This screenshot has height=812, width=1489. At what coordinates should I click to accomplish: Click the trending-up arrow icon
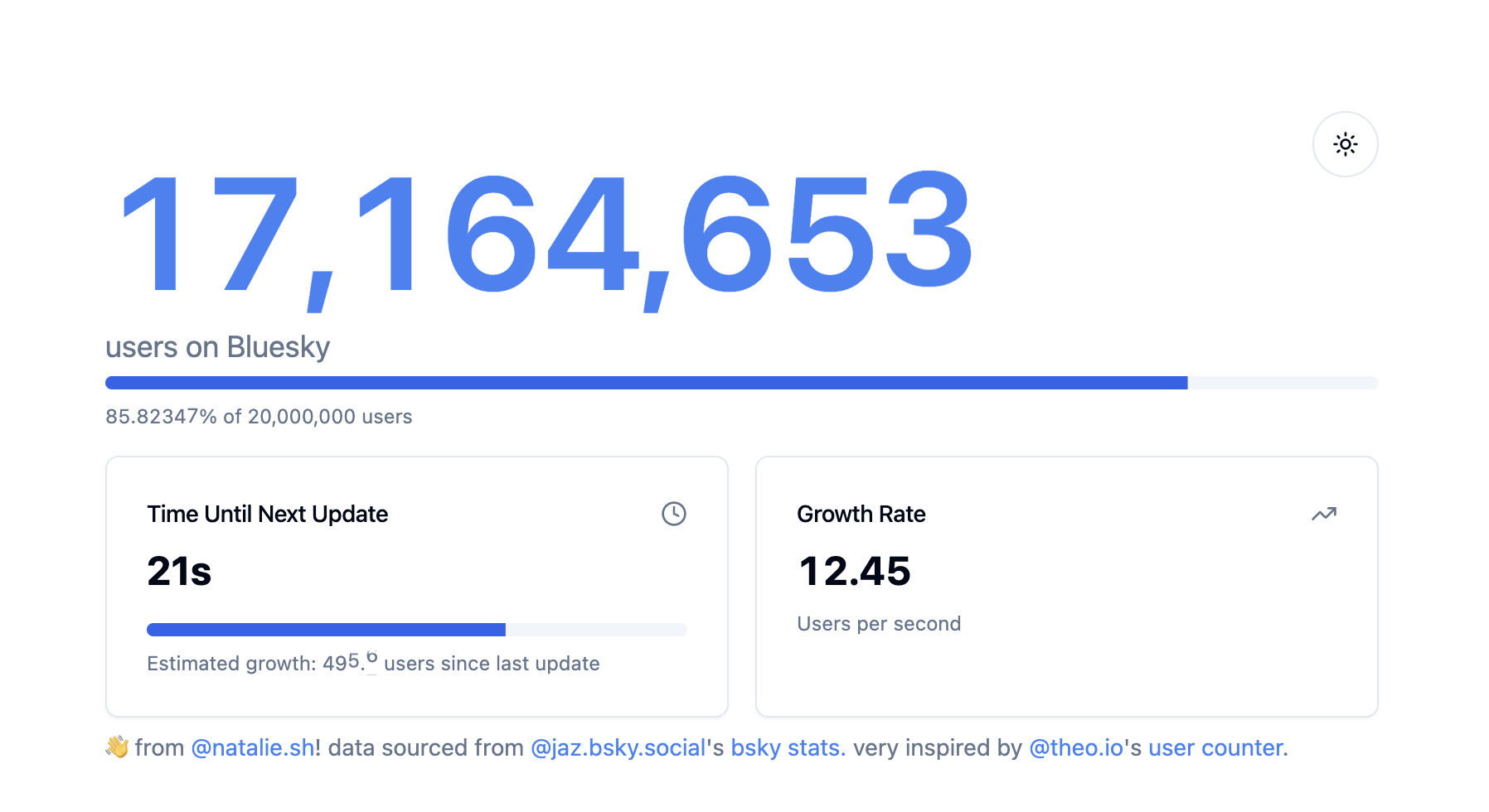pos(1323,514)
